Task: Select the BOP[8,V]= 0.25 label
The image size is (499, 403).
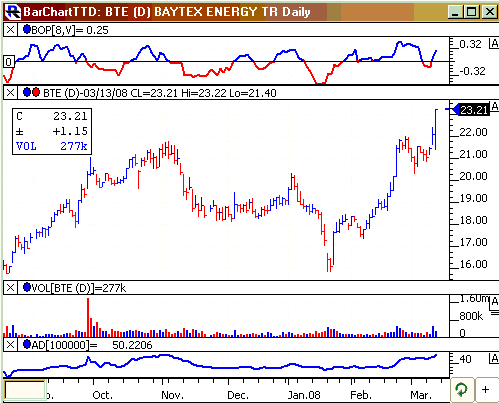Action: pyautogui.click(x=70, y=30)
